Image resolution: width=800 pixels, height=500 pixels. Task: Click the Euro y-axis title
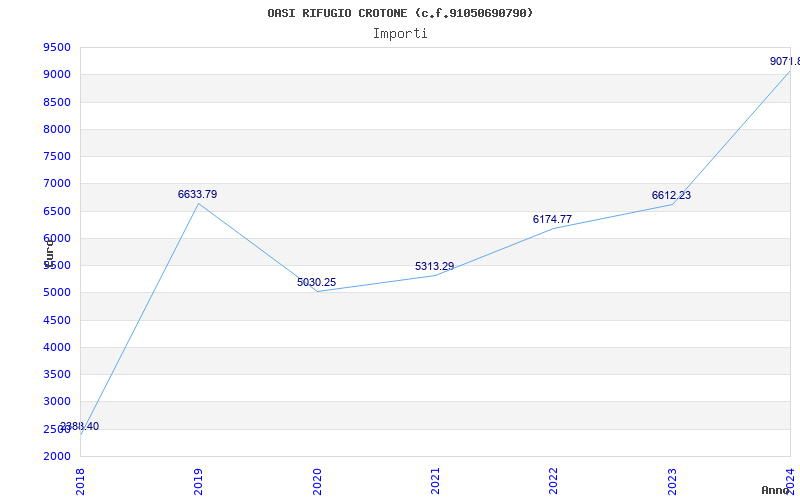(48, 252)
